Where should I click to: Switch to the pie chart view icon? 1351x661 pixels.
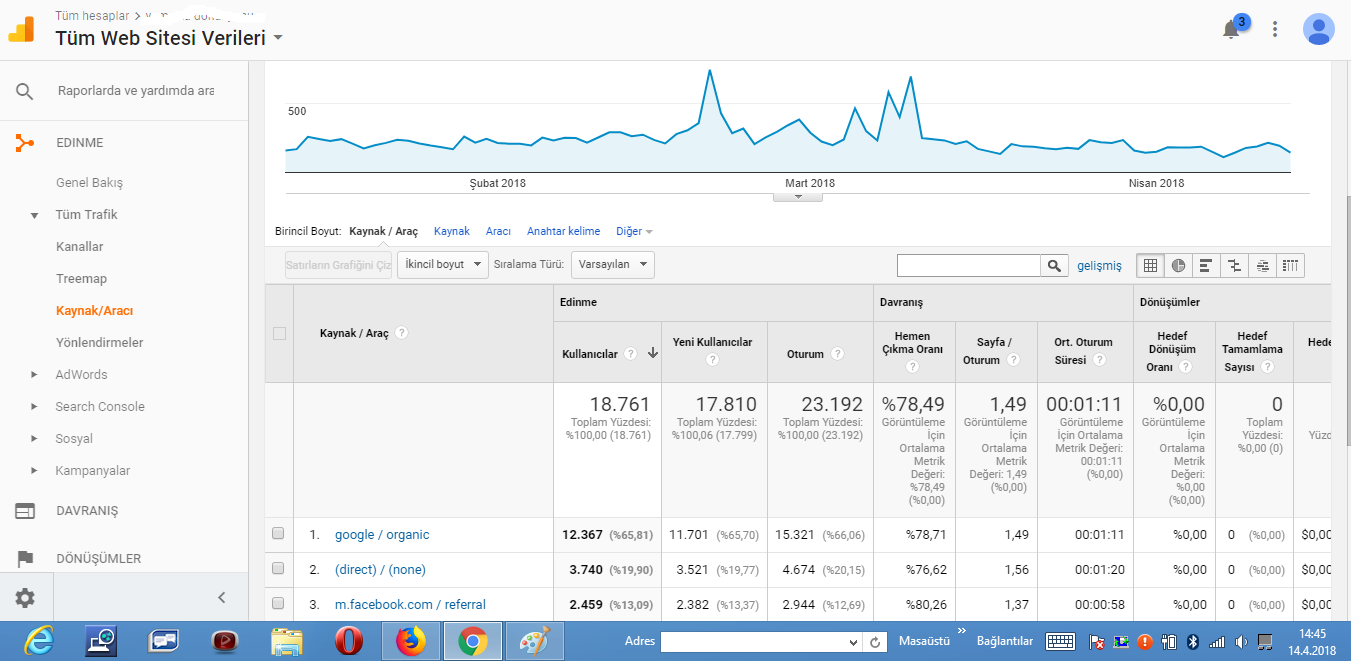1178,265
